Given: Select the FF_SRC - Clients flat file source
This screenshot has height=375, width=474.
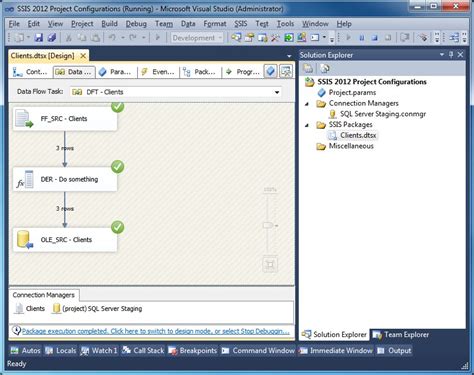Looking at the screenshot, I should click(65, 119).
